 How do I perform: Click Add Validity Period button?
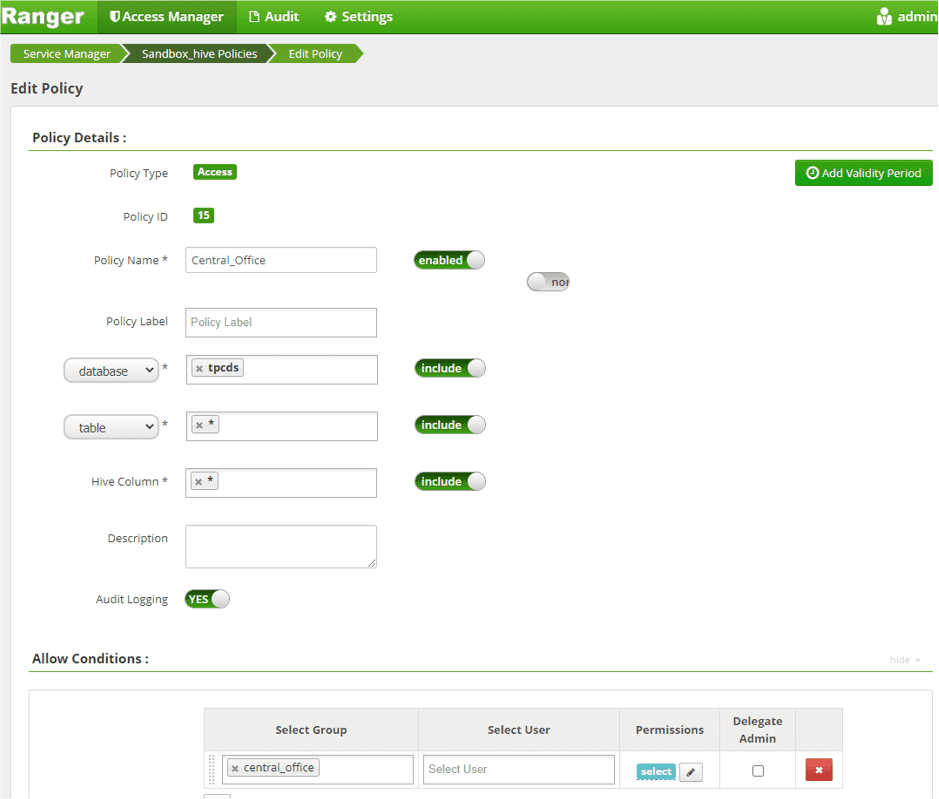(x=864, y=173)
